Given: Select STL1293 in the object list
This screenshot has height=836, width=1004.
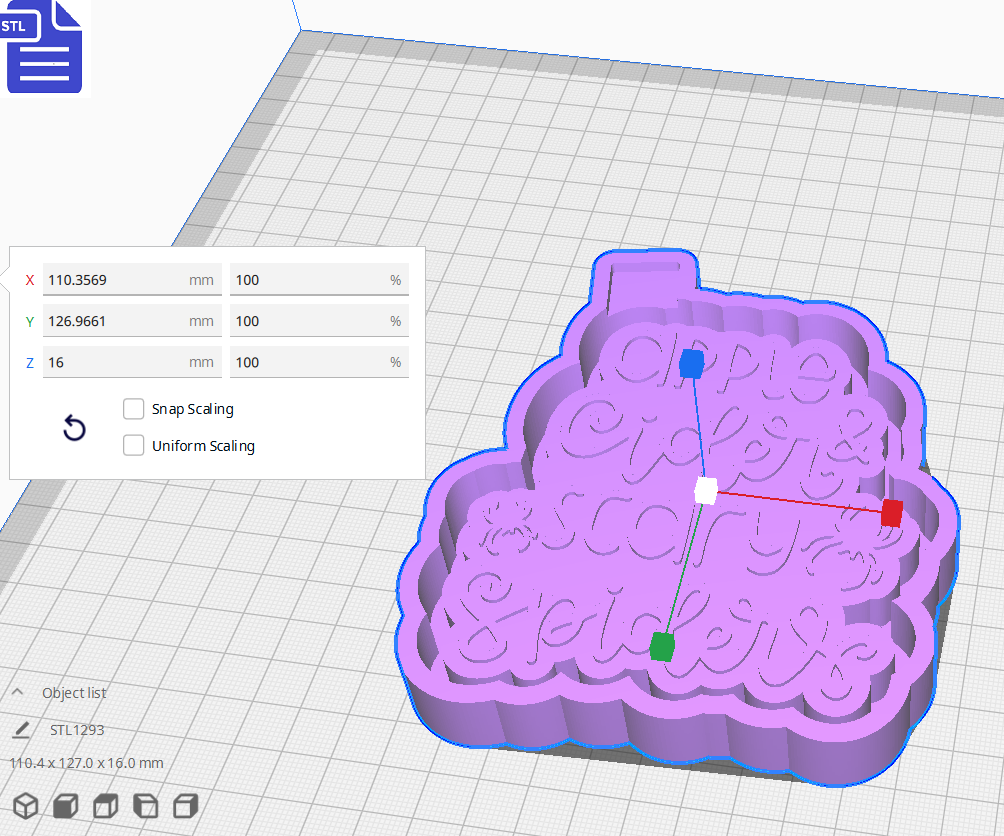Looking at the screenshot, I should pyautogui.click(x=77, y=730).
